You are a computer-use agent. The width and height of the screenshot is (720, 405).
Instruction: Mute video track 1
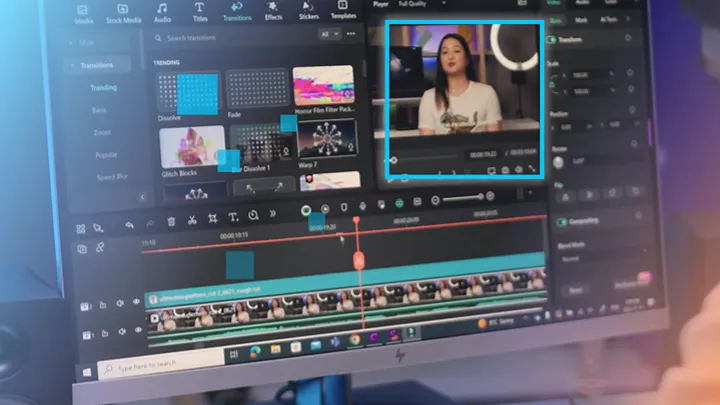click(x=122, y=332)
